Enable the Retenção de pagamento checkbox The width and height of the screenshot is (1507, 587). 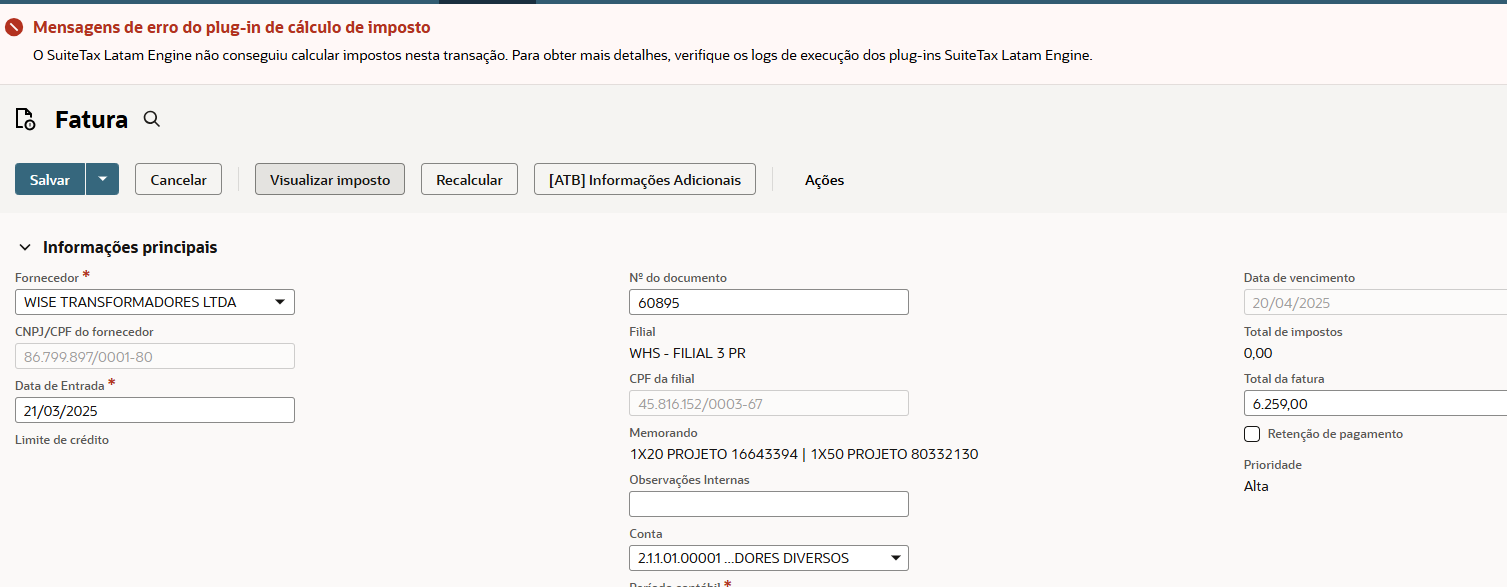(x=1252, y=434)
